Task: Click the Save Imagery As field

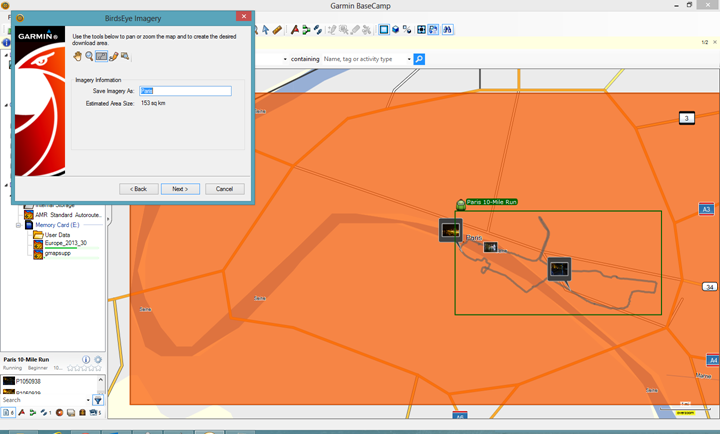Action: click(x=186, y=91)
